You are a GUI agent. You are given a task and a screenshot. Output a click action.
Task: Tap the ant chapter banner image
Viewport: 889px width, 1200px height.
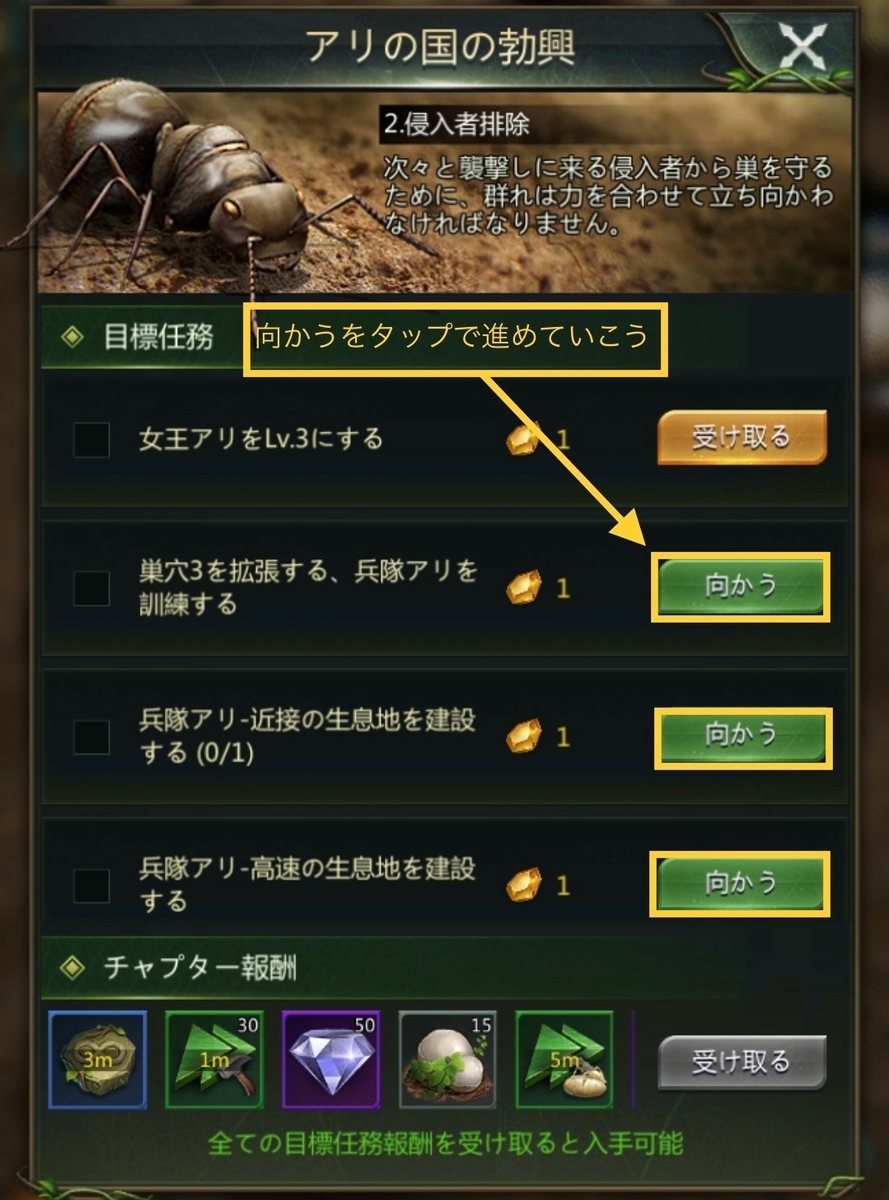point(445,192)
